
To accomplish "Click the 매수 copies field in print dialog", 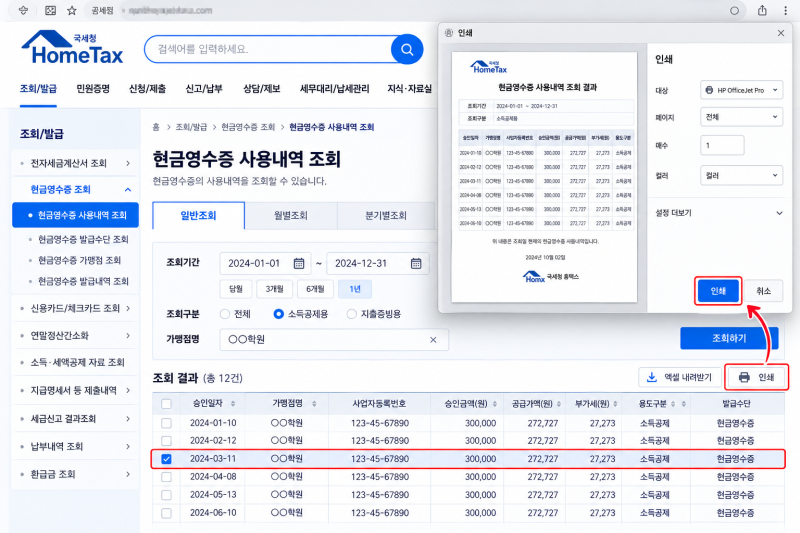I will pyautogui.click(x=722, y=145).
